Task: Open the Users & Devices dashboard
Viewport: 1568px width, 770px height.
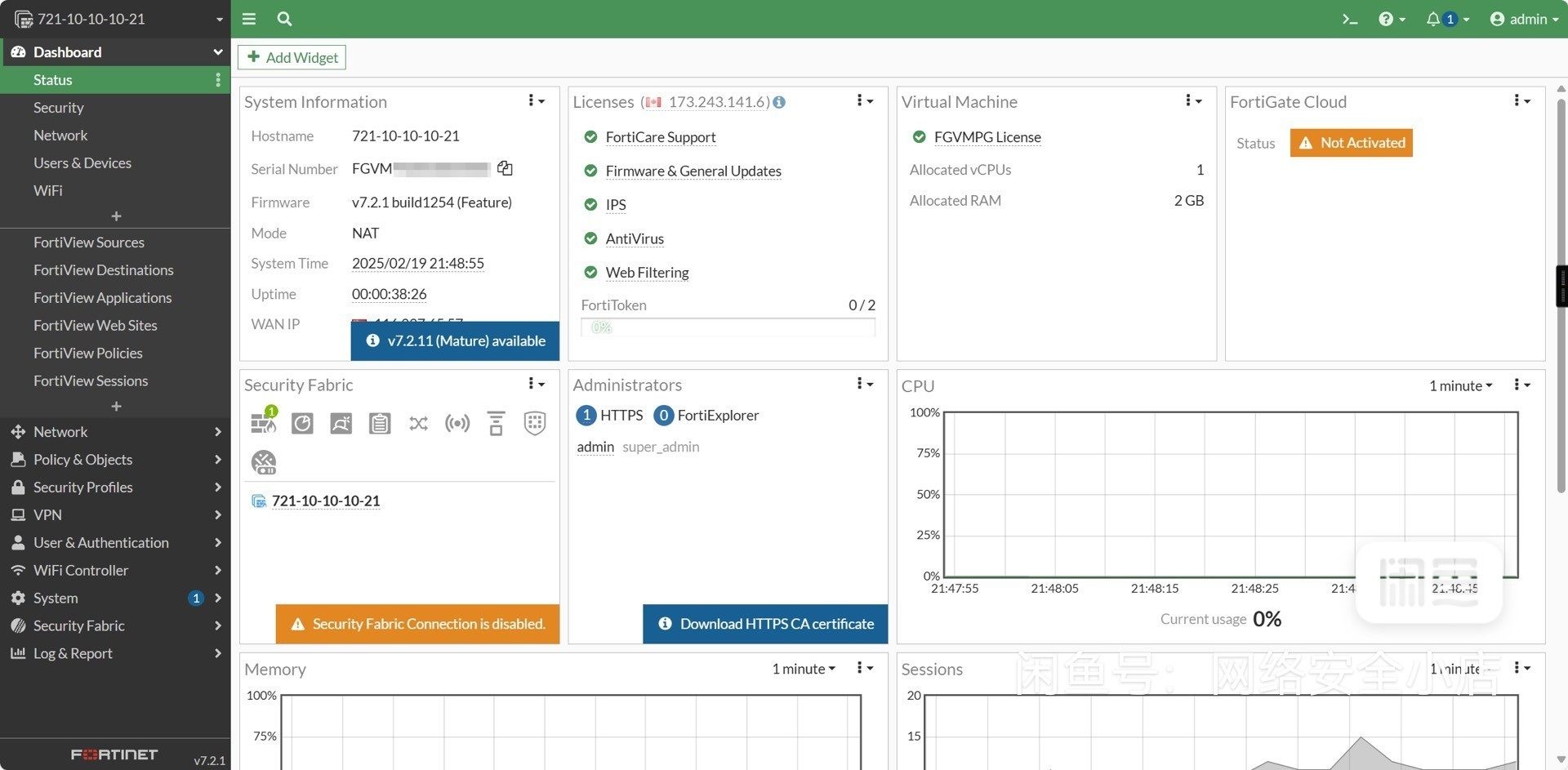Action: (x=82, y=162)
